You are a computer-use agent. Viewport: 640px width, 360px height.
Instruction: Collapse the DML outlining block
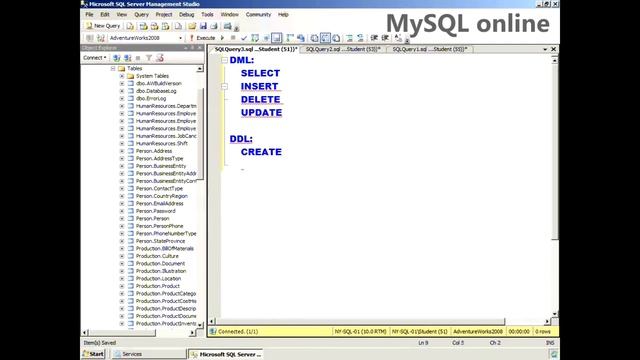coord(224,60)
